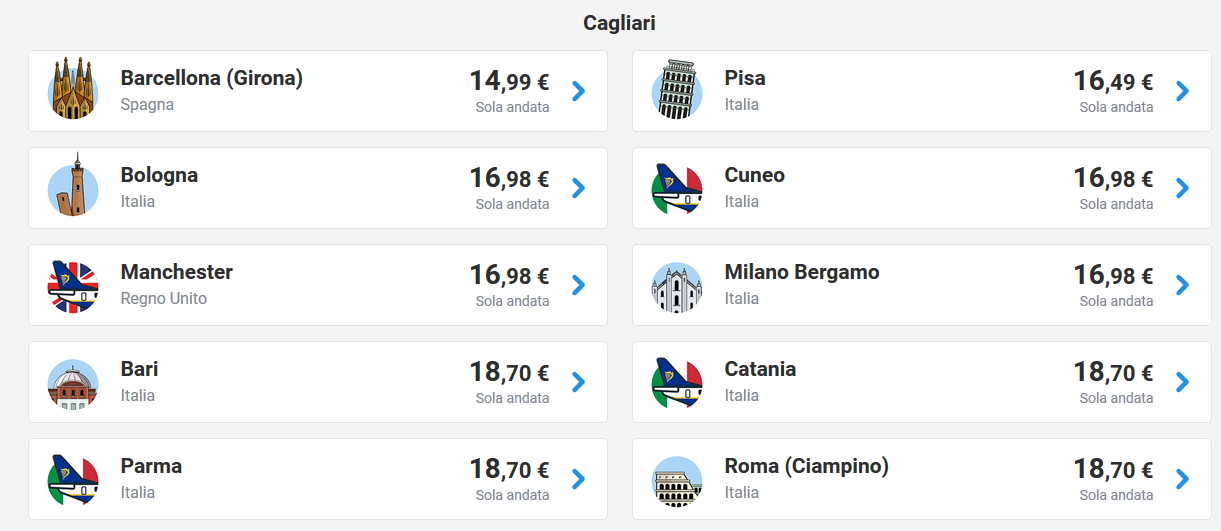Screen dimensions: 1221x531
Task: Select the Milano Bergamo destination name
Action: (x=801, y=272)
